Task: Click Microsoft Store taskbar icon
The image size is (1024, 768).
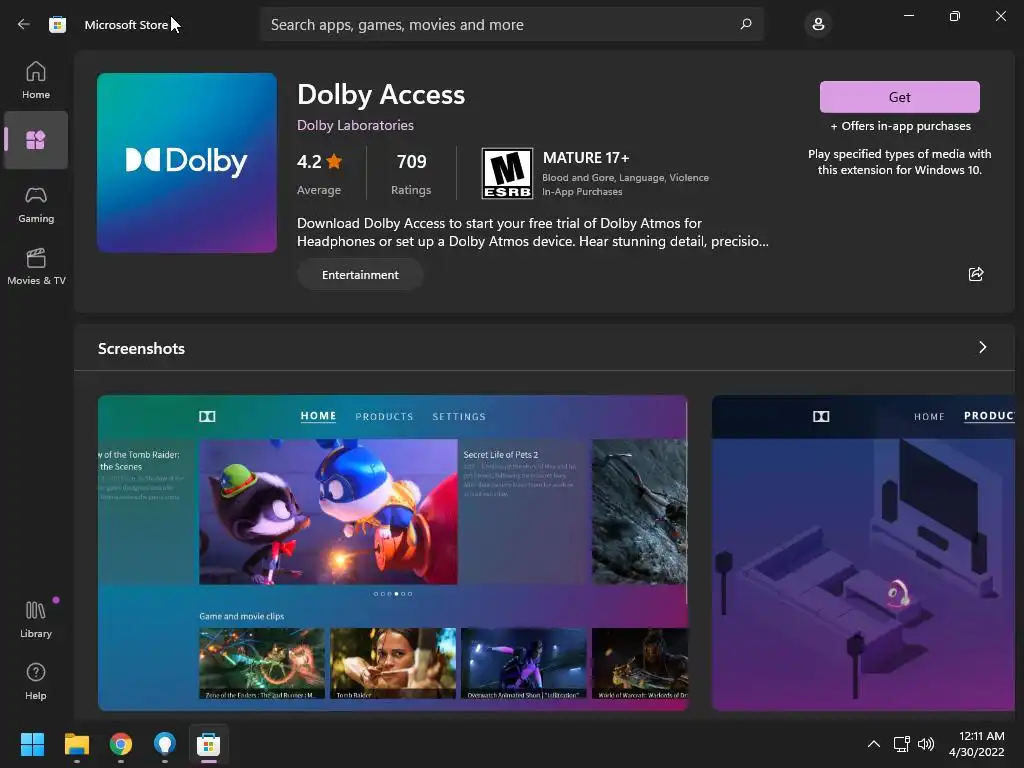Action: pyautogui.click(x=208, y=744)
